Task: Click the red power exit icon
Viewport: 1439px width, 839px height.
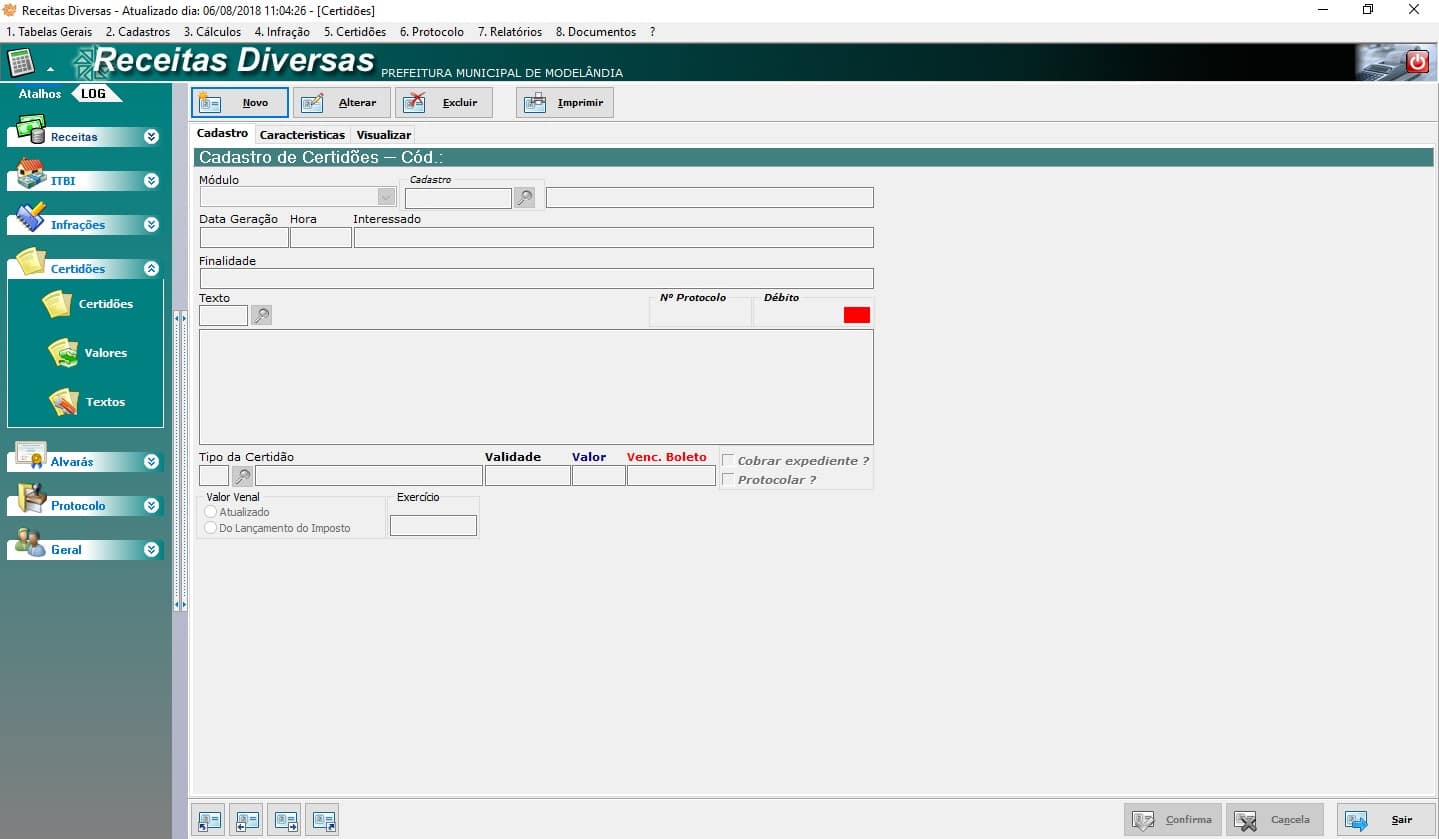Action: 1417,62
